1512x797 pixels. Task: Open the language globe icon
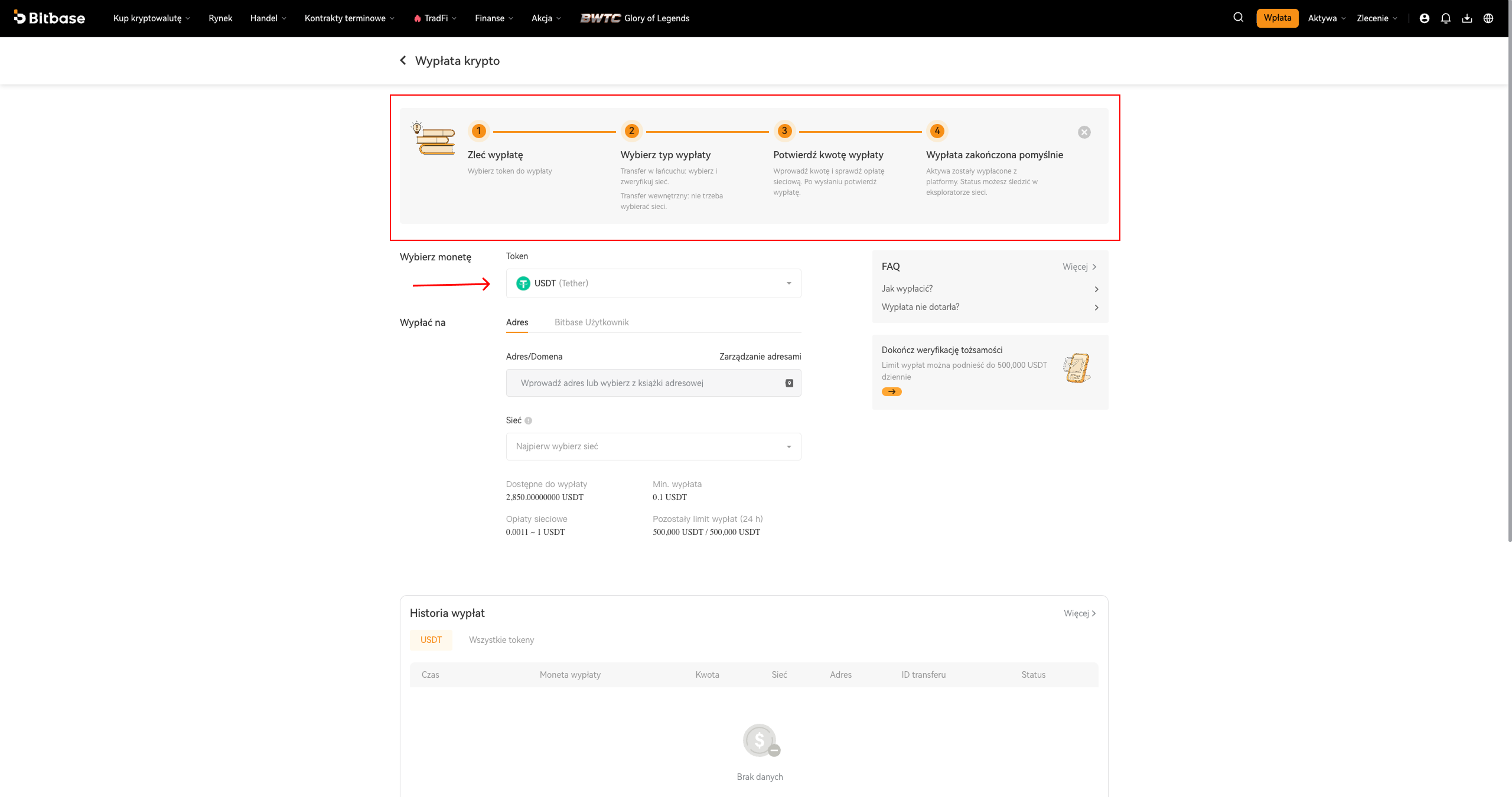1488,18
